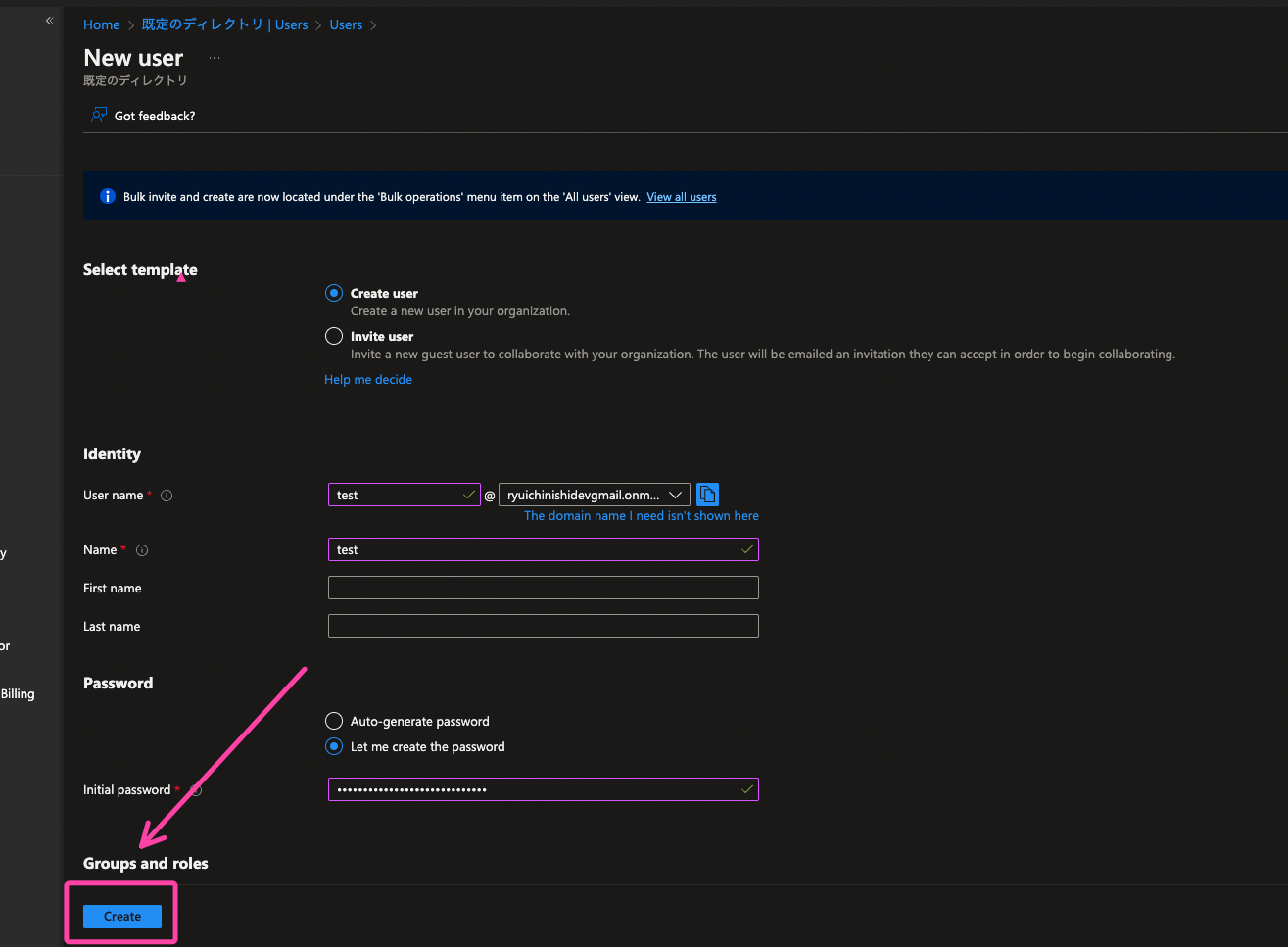Click the info icon in the bulk invite banner
The width and height of the screenshot is (1288, 947).
point(107,196)
